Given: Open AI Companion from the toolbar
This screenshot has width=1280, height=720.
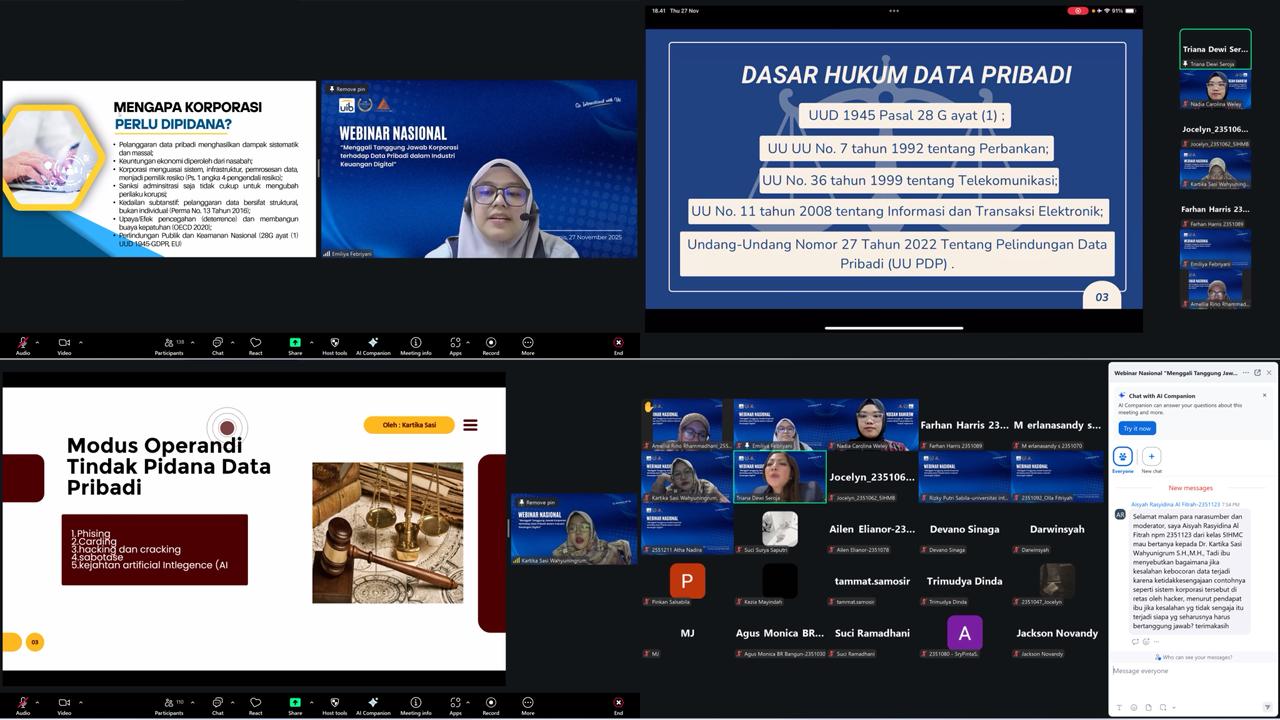Looking at the screenshot, I should pos(373,703).
